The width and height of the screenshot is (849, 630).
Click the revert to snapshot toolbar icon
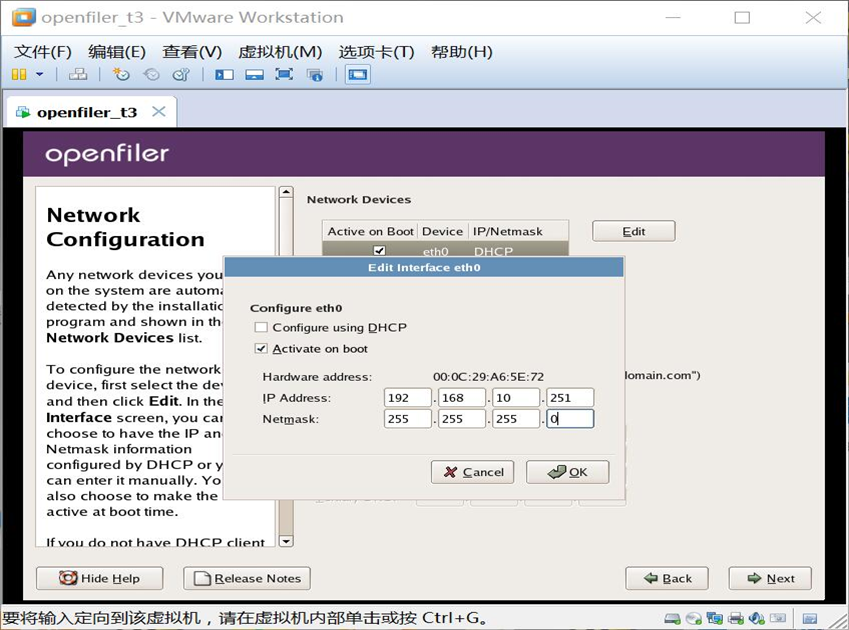(x=151, y=74)
